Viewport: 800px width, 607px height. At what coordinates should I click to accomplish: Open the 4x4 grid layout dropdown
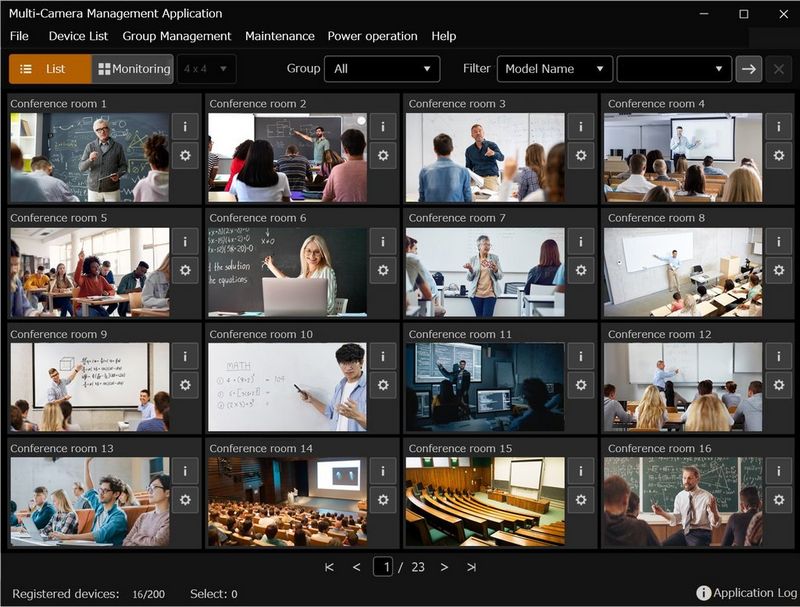[207, 69]
